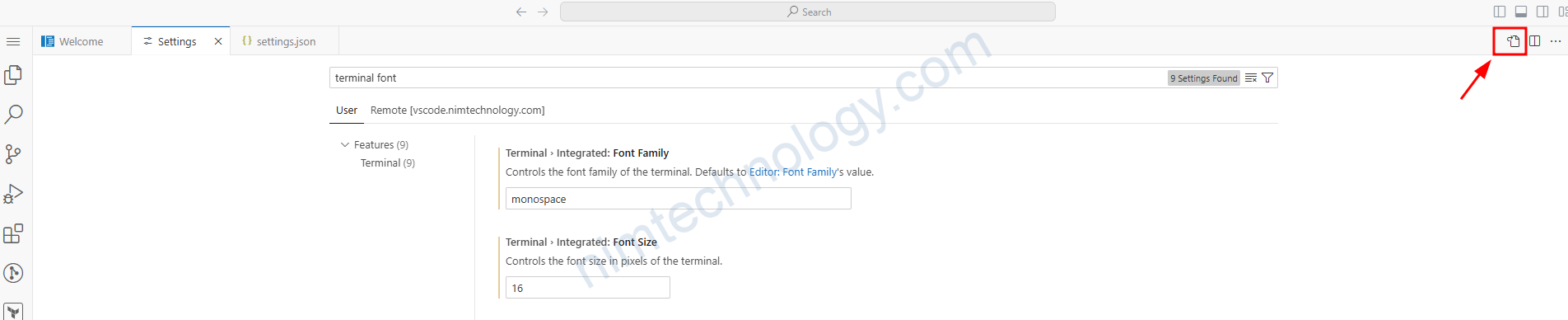Toggle the secondary side bar layout icon
The width and height of the screenshot is (1568, 320).
[x=1542, y=12]
